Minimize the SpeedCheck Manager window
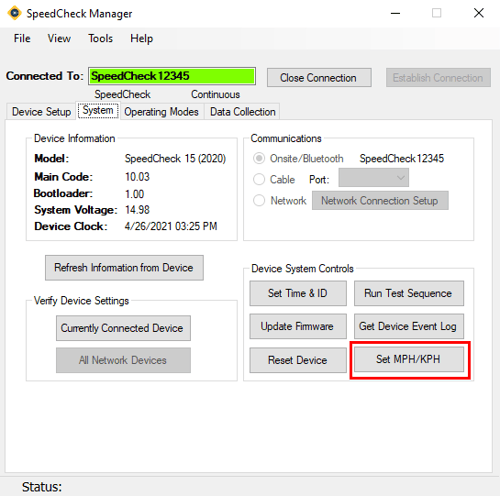The height and width of the screenshot is (496, 500). [x=396, y=13]
